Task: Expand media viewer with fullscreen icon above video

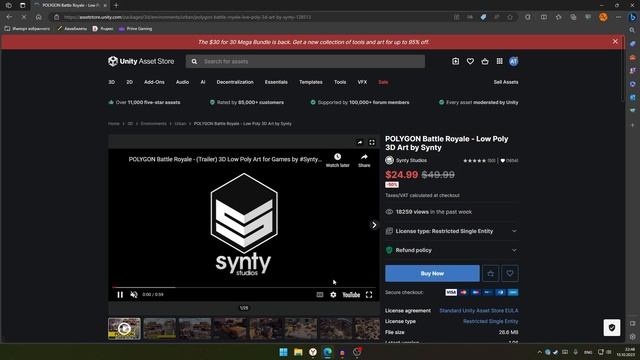Action: (372, 142)
